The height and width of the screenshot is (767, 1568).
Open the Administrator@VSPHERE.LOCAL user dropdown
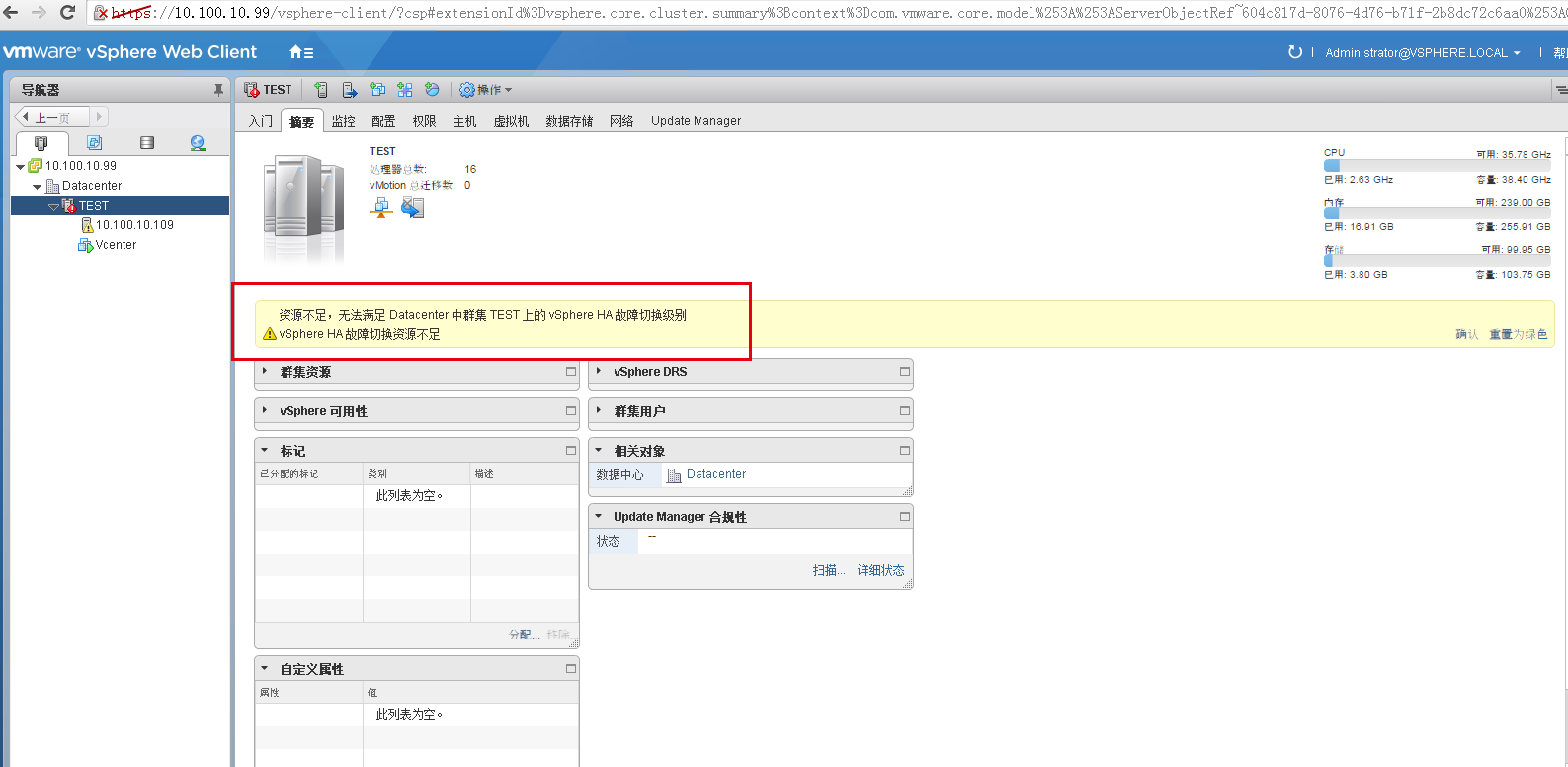pyautogui.click(x=1423, y=53)
